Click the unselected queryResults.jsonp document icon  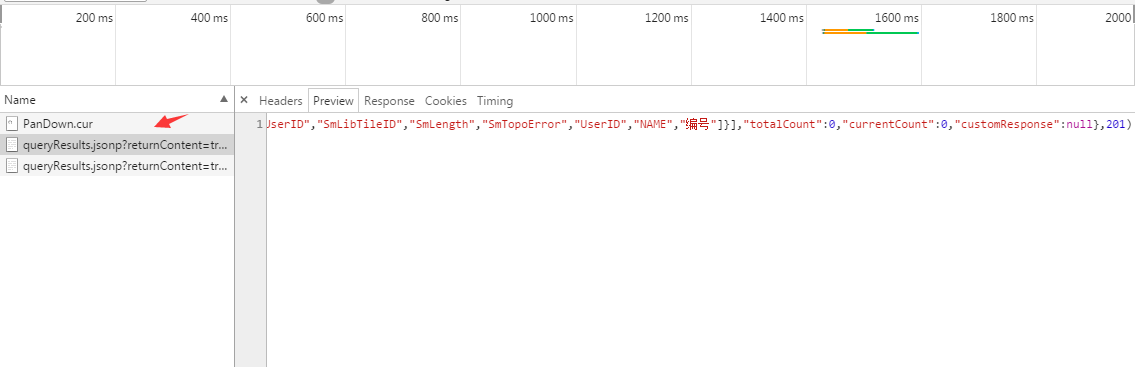pyautogui.click(x=11, y=166)
